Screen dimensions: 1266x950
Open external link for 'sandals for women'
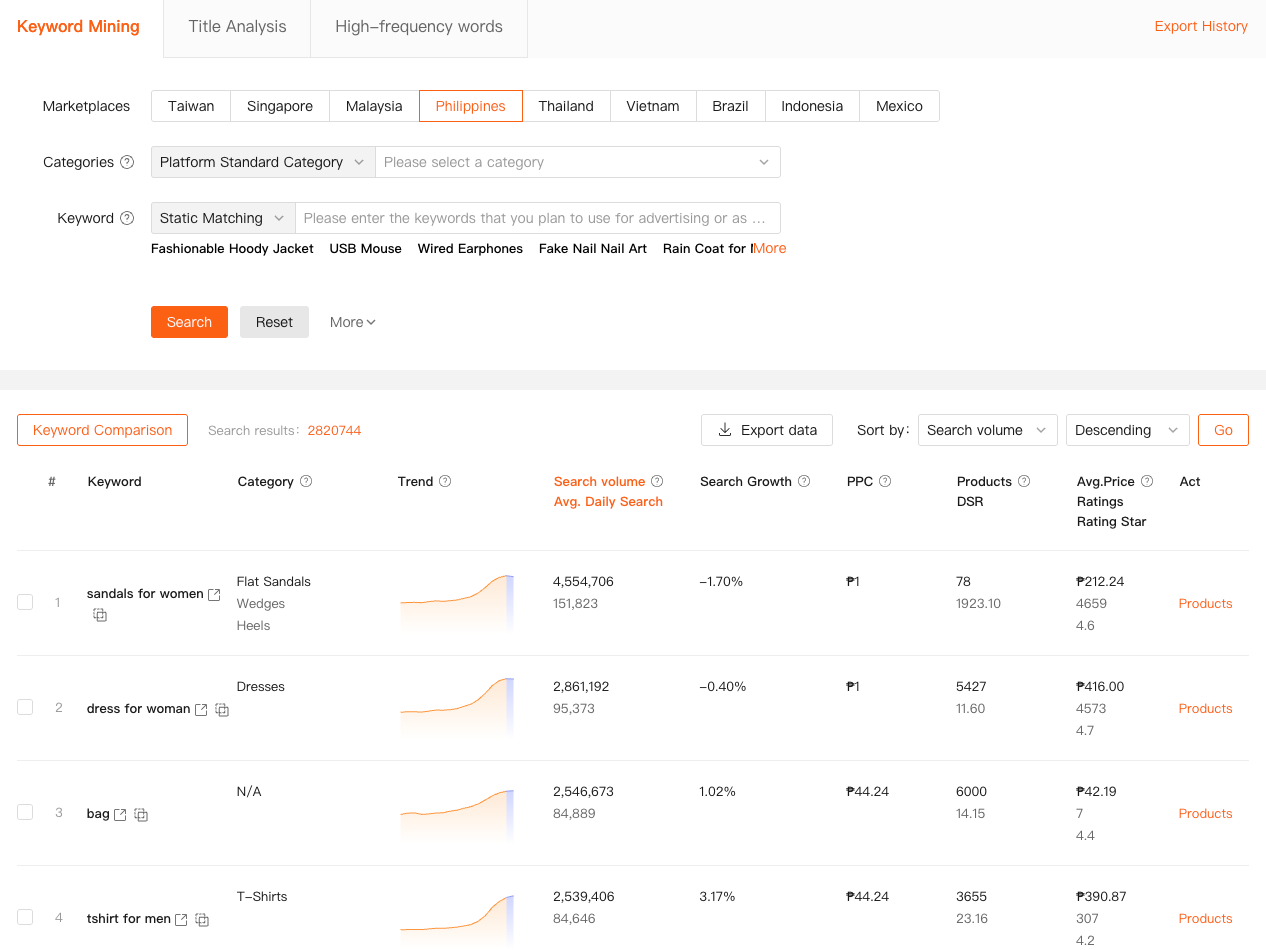point(214,594)
